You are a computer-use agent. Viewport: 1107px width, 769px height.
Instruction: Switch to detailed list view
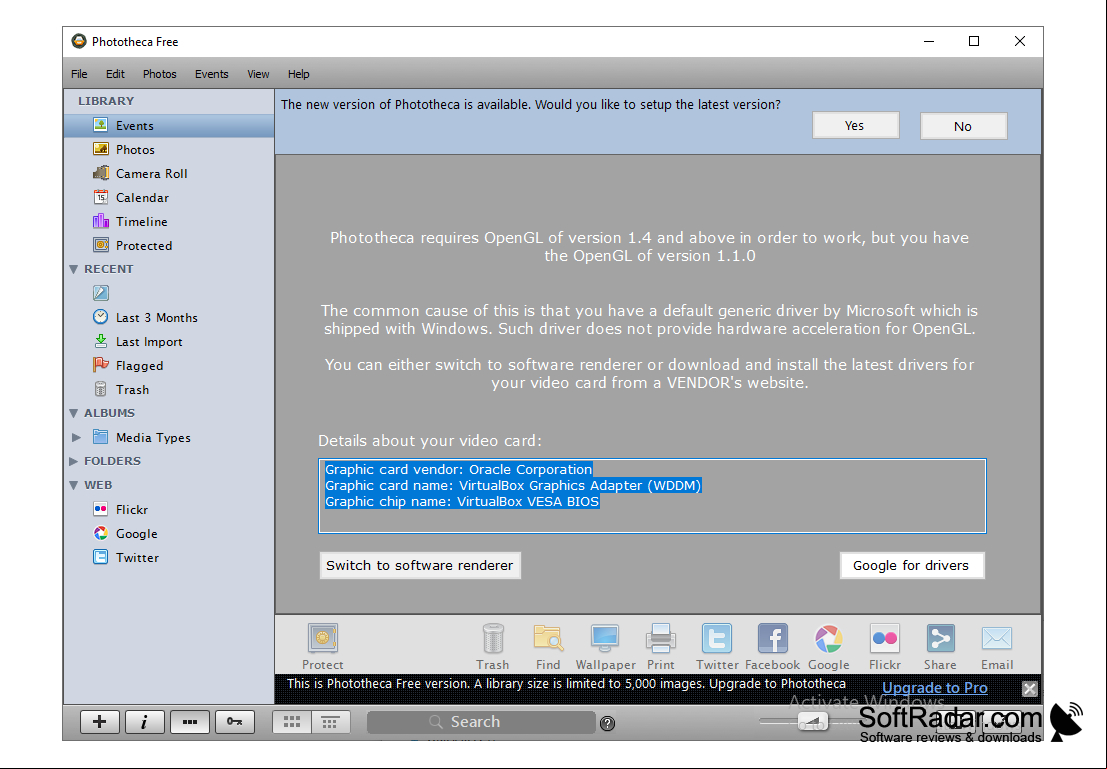(330, 722)
